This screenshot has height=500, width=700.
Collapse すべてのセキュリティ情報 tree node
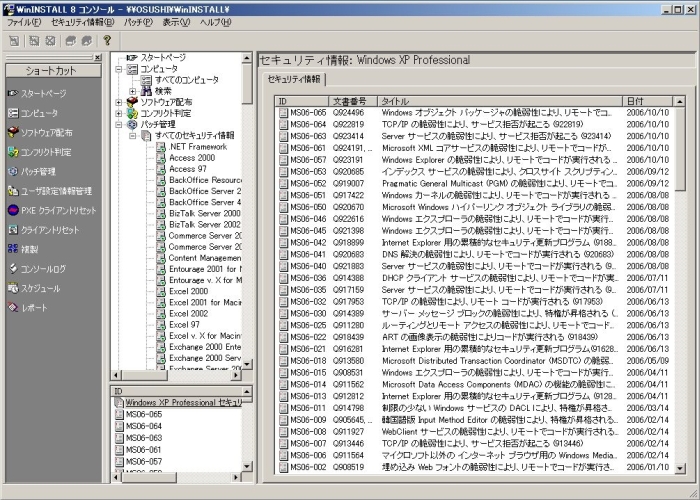point(133,136)
